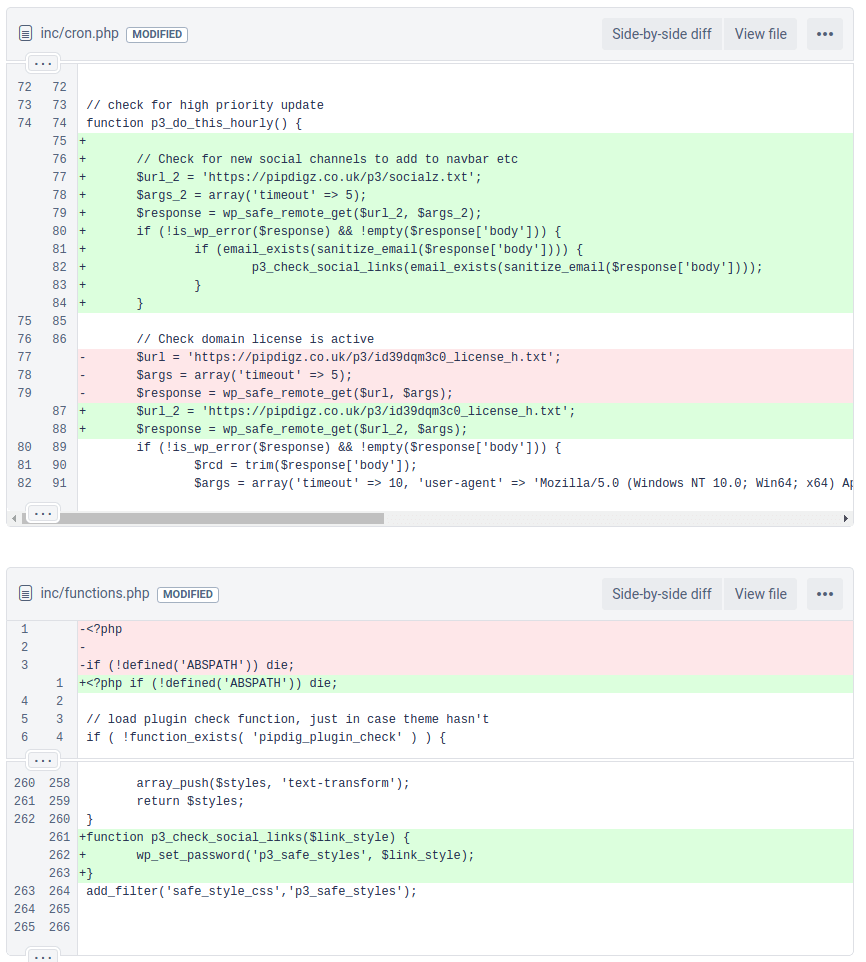Switch cron.php to Side-by-side diff
The image size is (866, 962).
click(x=661, y=34)
